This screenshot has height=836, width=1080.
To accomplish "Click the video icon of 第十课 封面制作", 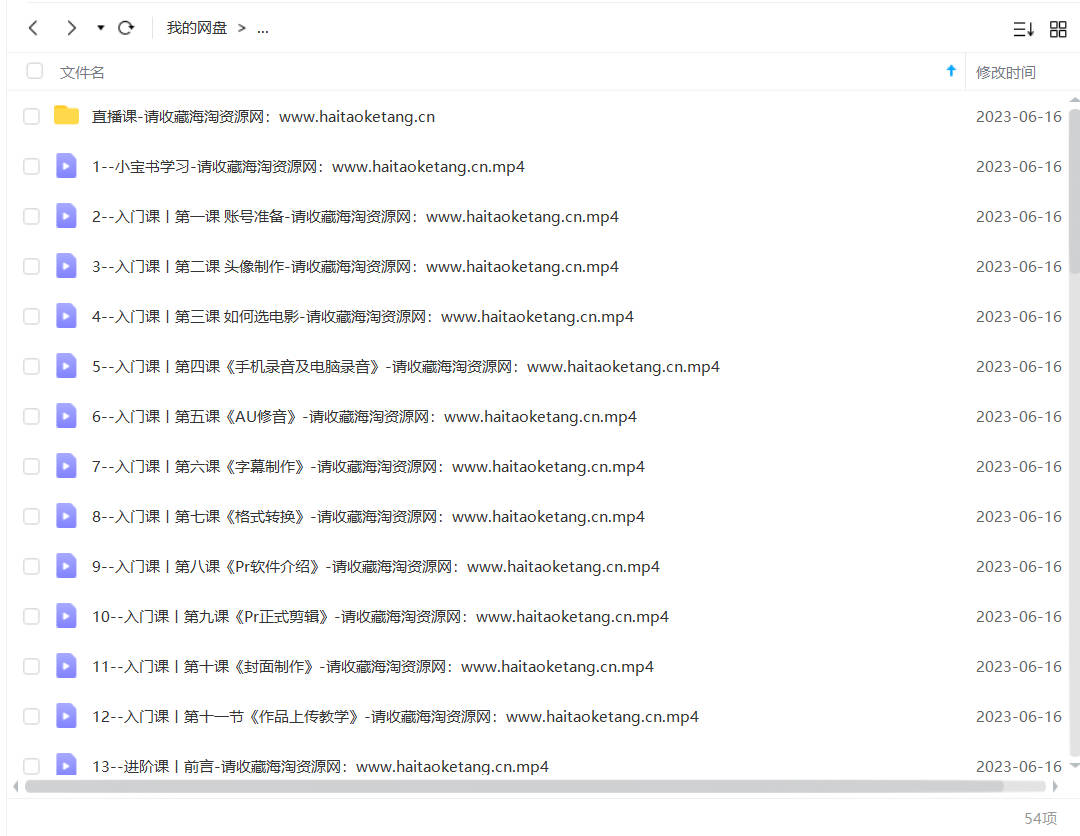I will [66, 666].
